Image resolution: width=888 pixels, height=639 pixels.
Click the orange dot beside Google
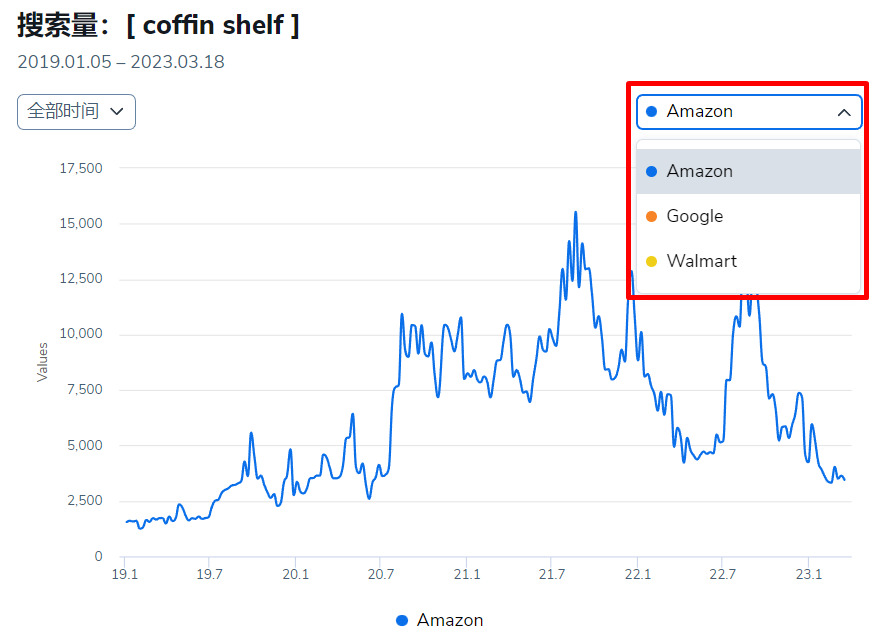652,216
